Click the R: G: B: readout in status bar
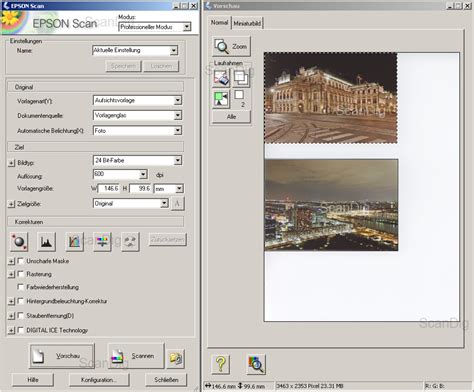The width and height of the screenshot is (474, 392). click(435, 386)
